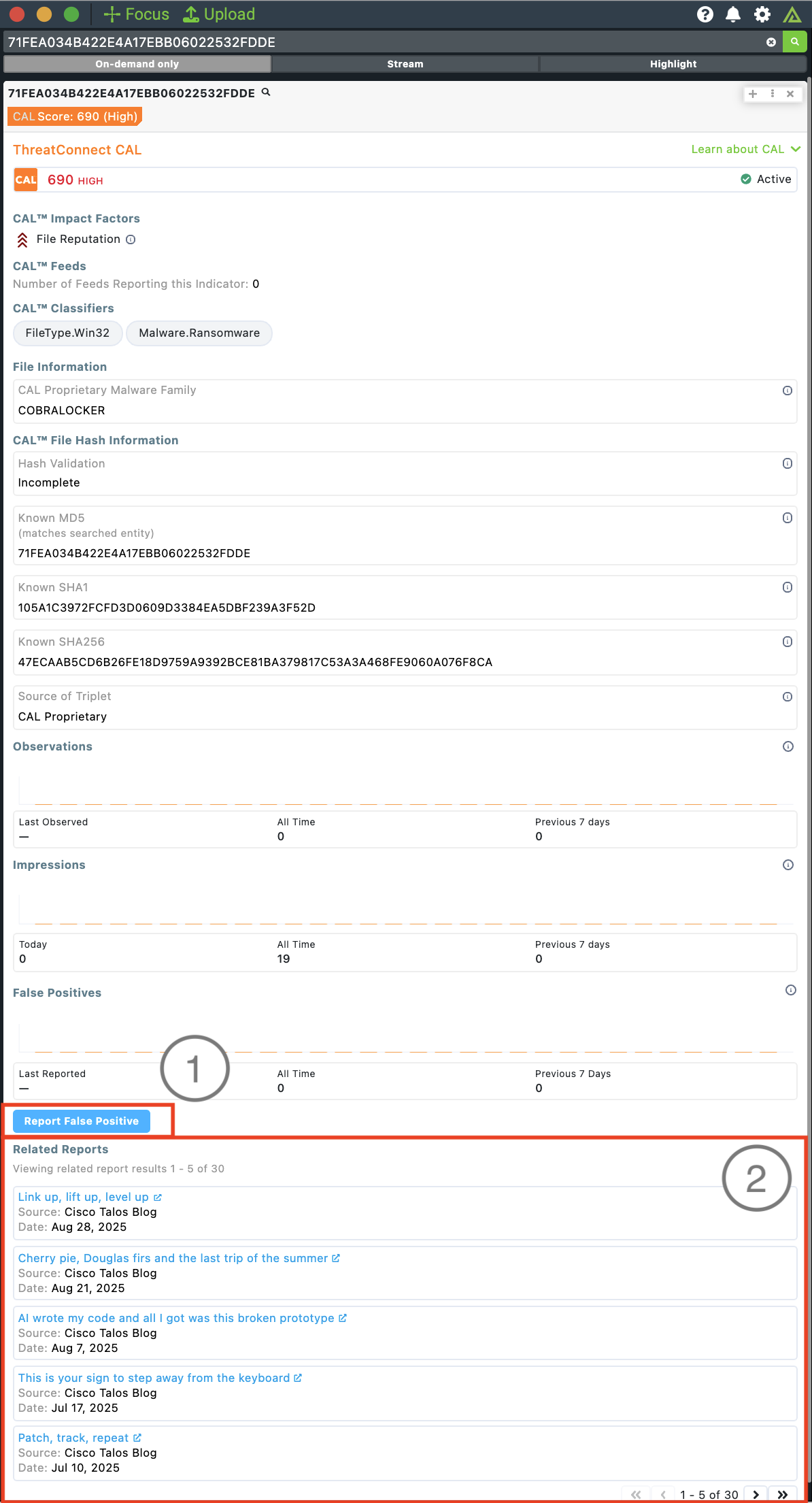Open 'Link up, lift up, level up' report
The image size is (812, 1503).
click(x=89, y=1197)
